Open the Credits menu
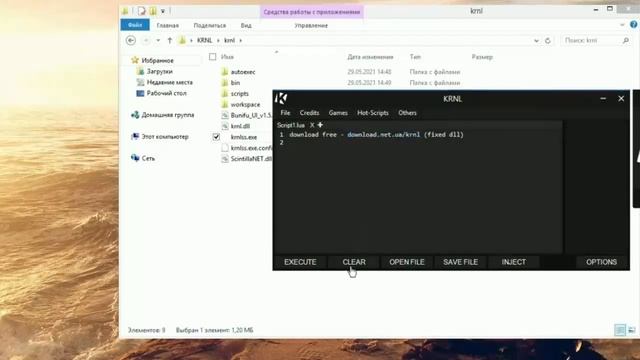Image resolution: width=640 pixels, height=360 pixels. pyautogui.click(x=309, y=113)
